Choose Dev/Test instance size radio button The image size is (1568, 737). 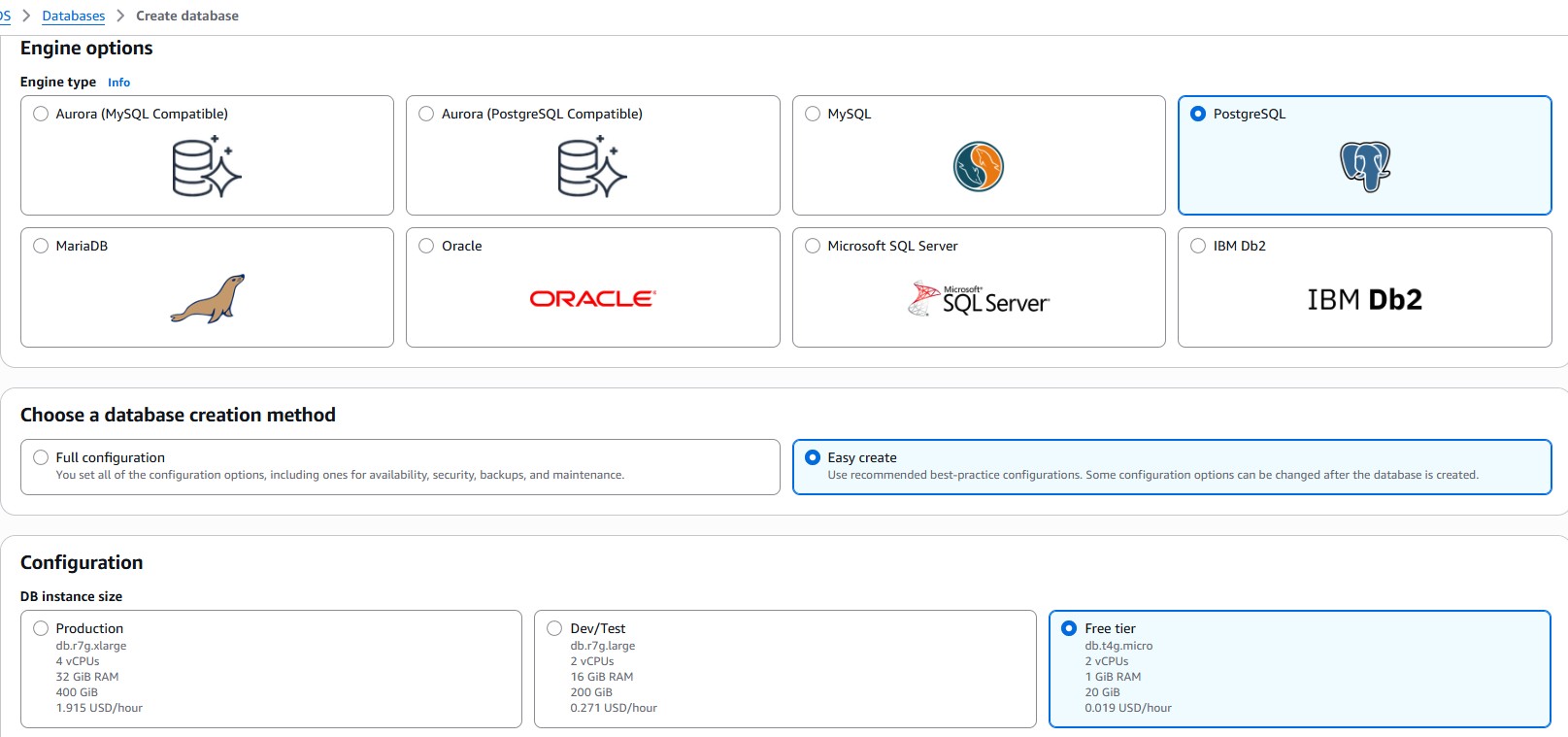tap(554, 628)
